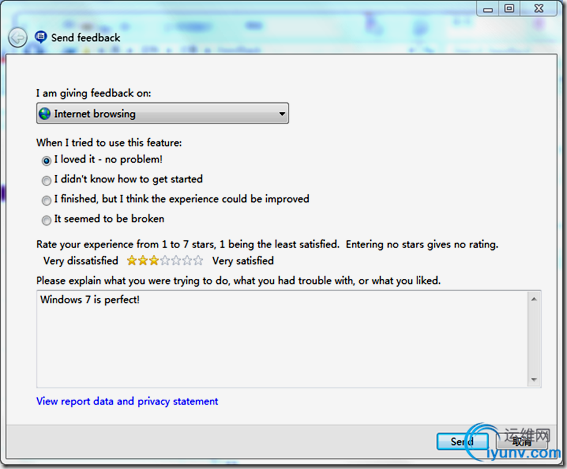Click the text box scroll up arrow

click(534, 299)
